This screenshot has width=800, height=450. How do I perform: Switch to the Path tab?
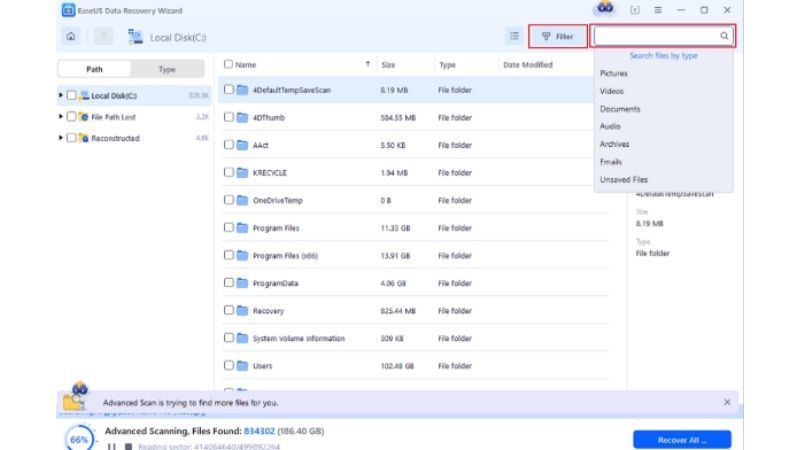pyautogui.click(x=94, y=69)
